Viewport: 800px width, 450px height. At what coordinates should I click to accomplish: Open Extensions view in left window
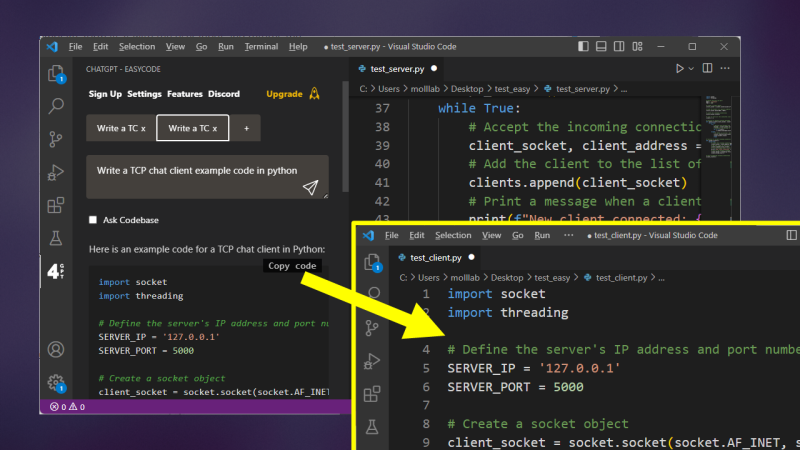tap(57, 206)
